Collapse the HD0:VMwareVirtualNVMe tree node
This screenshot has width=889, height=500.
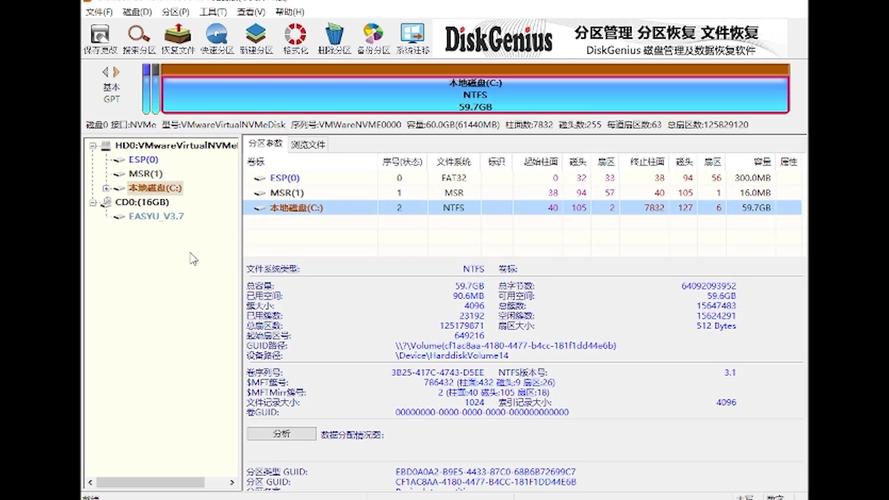pos(93,146)
